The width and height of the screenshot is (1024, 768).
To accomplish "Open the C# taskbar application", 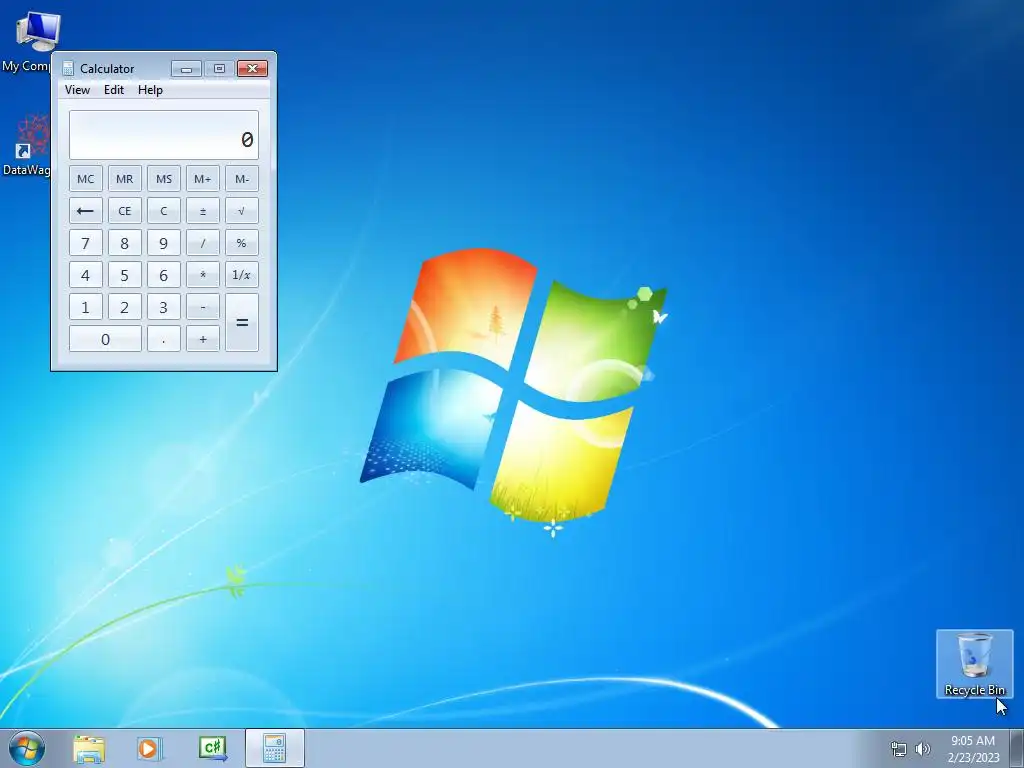I will tap(212, 748).
